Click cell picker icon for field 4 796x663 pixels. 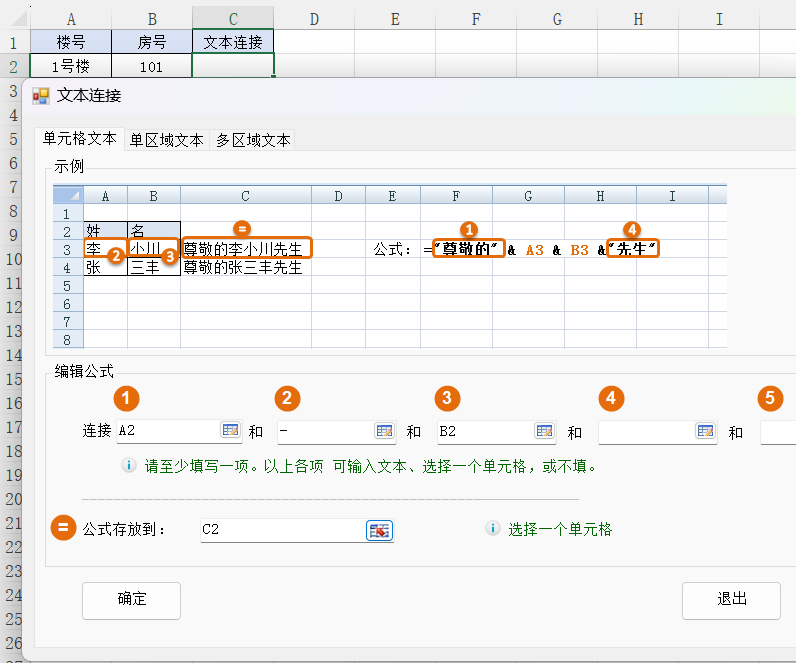(705, 431)
